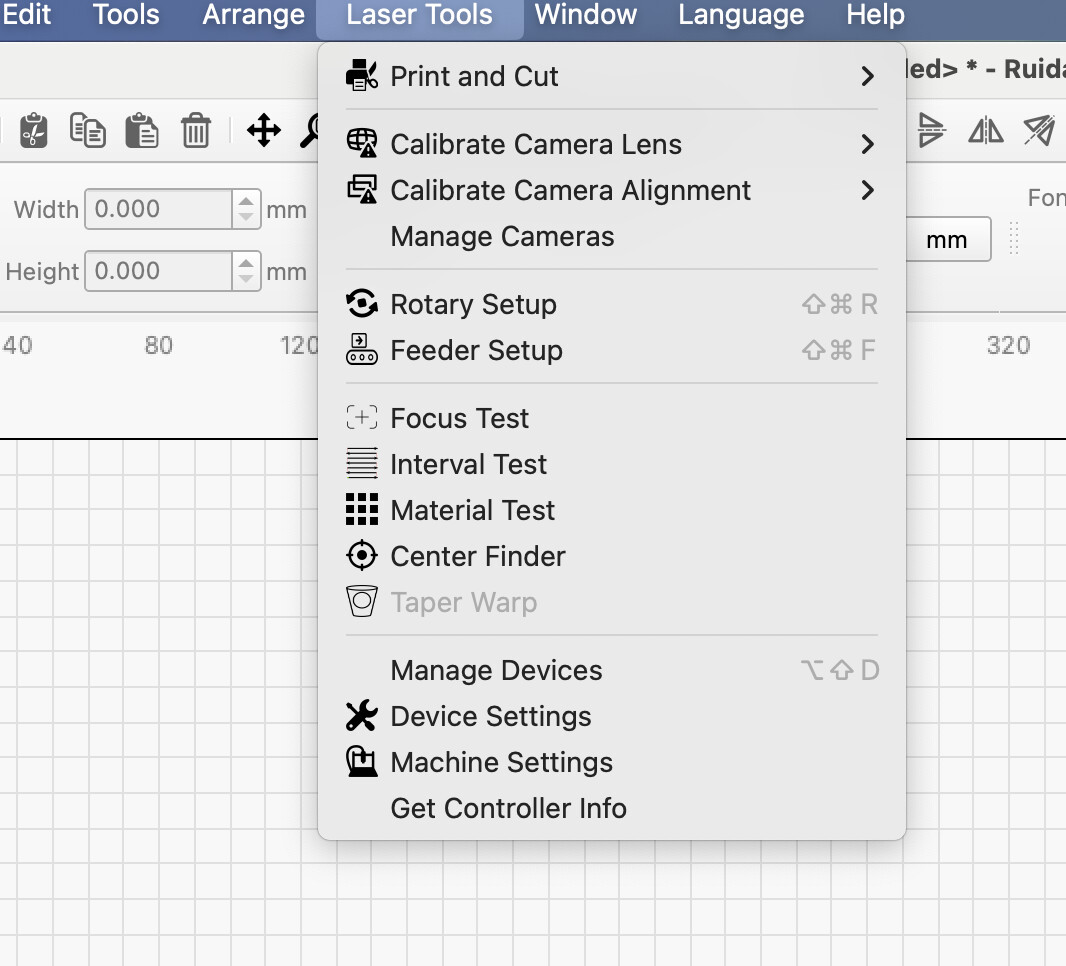Click the Paste clipboard toolbar icon
1066x966 pixels.
(142, 131)
